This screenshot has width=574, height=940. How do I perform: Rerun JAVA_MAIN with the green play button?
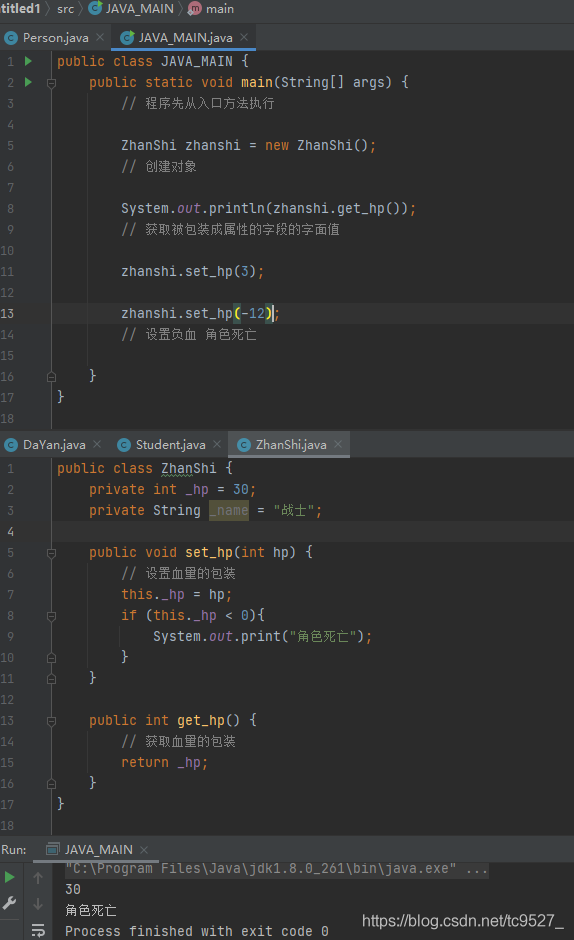click(10, 878)
